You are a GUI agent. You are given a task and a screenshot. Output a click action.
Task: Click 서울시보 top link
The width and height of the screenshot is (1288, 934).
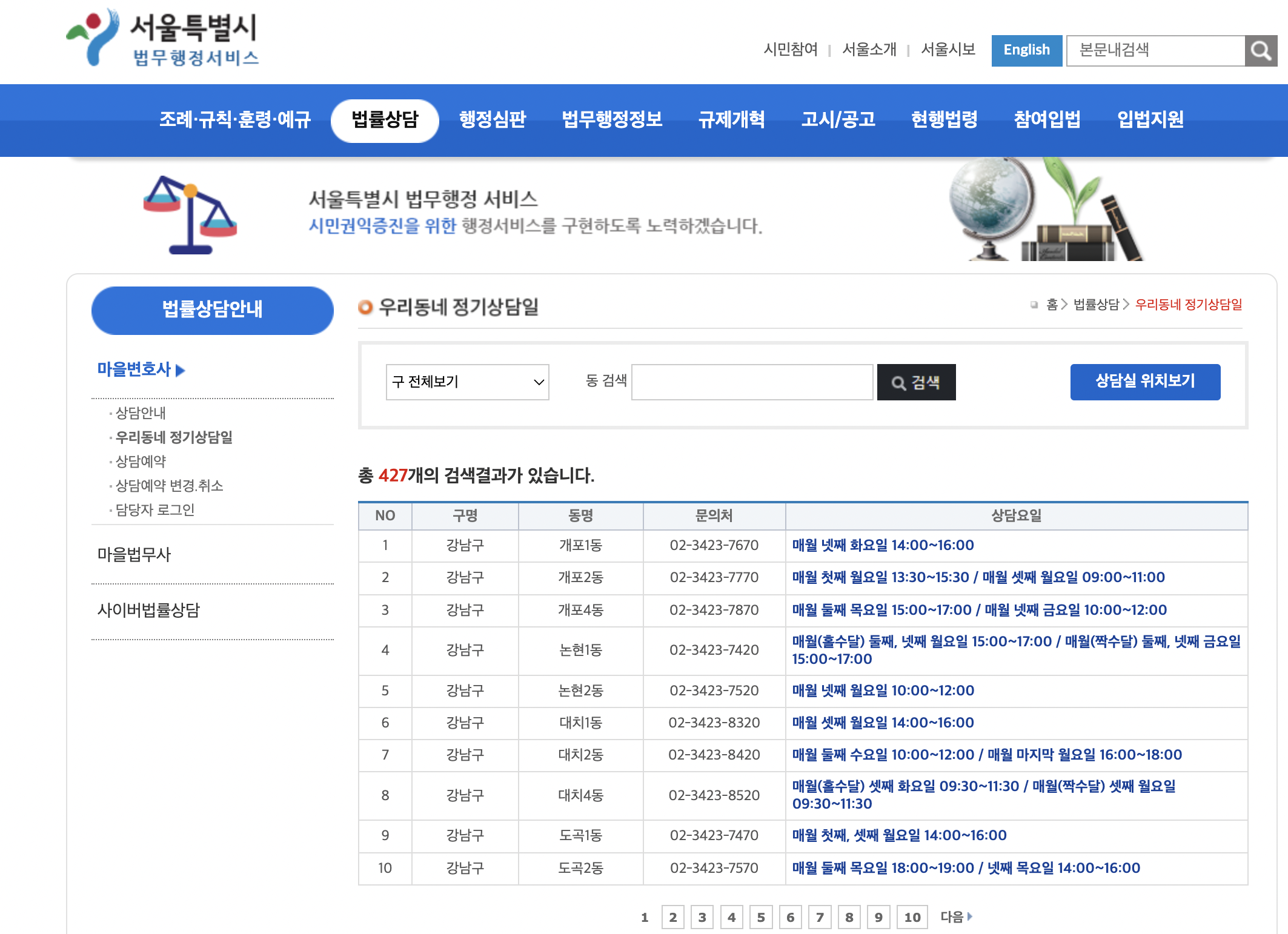(x=948, y=50)
